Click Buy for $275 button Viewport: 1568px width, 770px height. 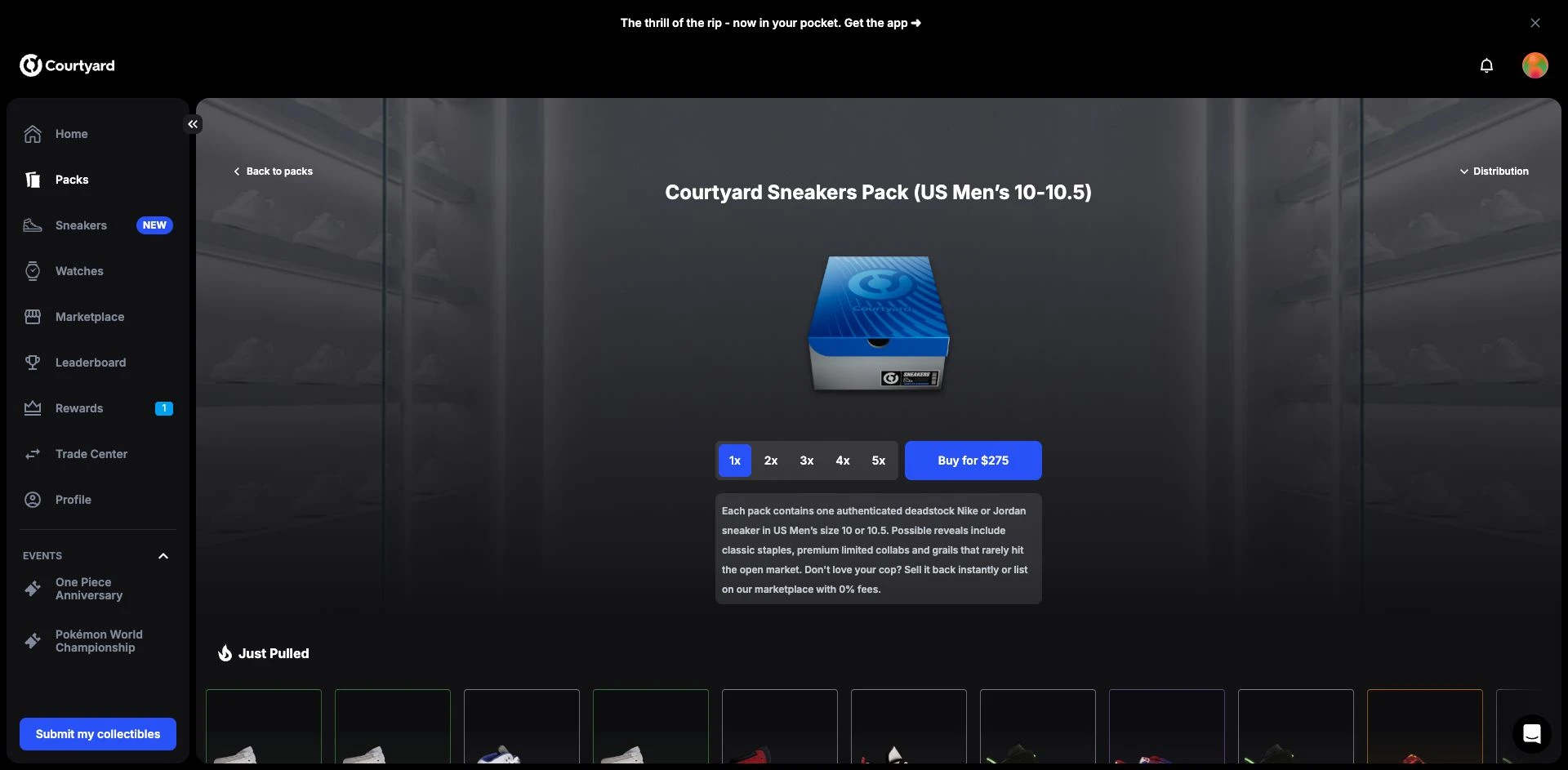973,461
